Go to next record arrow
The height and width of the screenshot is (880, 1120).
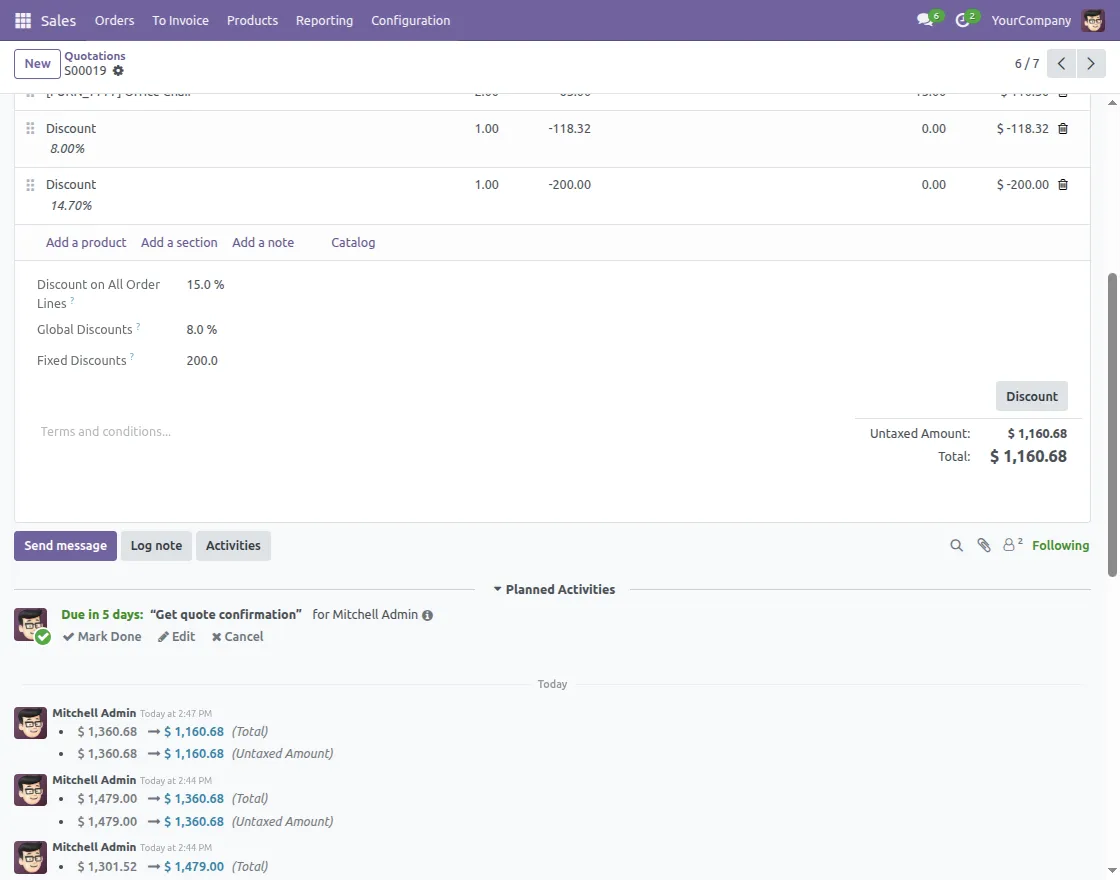coord(1091,64)
